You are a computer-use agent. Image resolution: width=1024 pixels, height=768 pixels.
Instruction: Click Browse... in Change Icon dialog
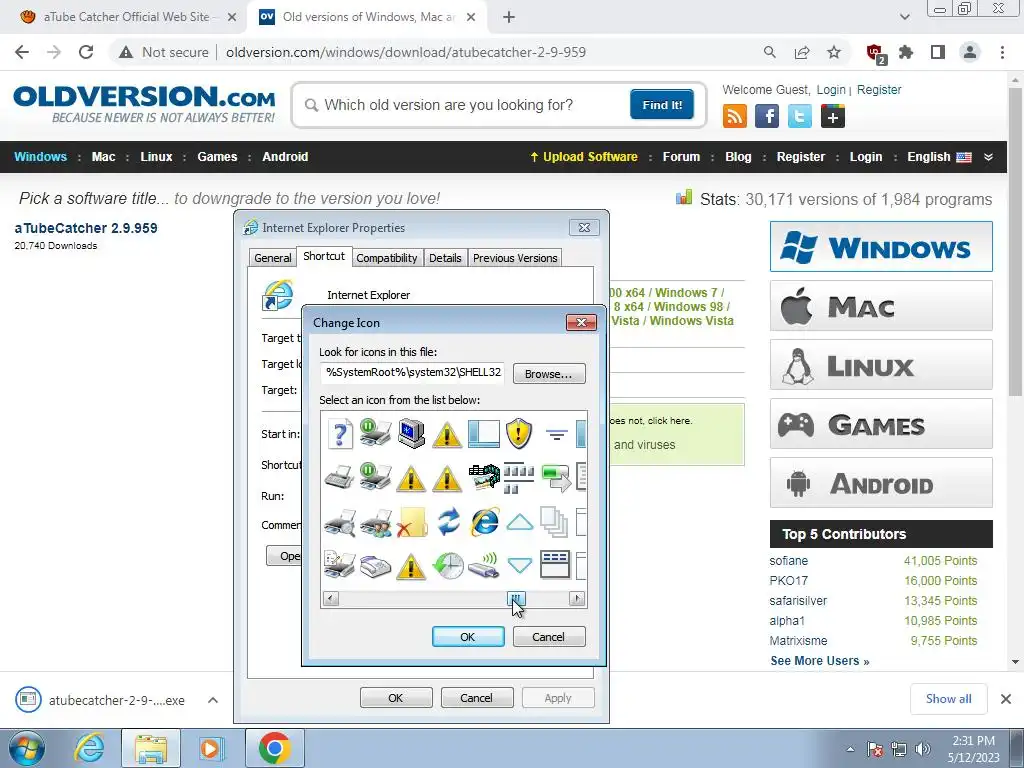pos(549,374)
